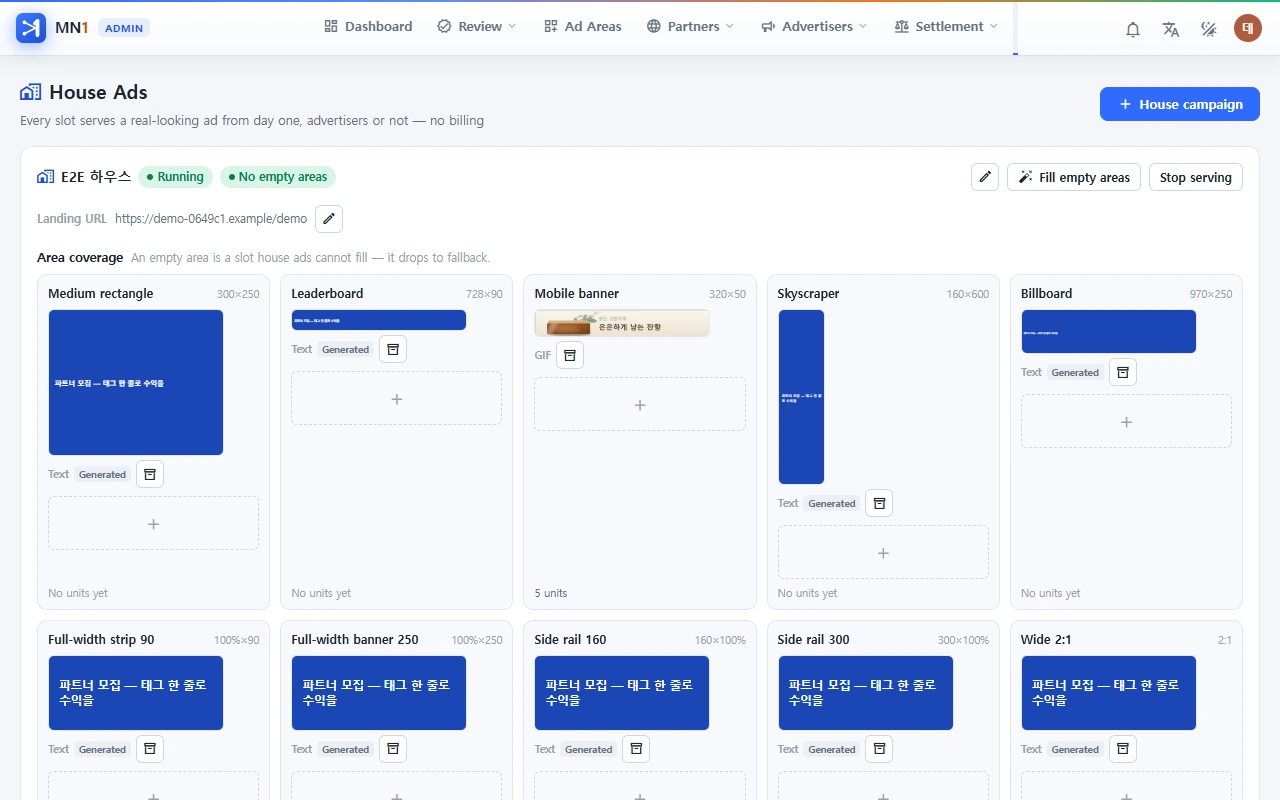Go to the Dashboard nav item

click(x=368, y=27)
